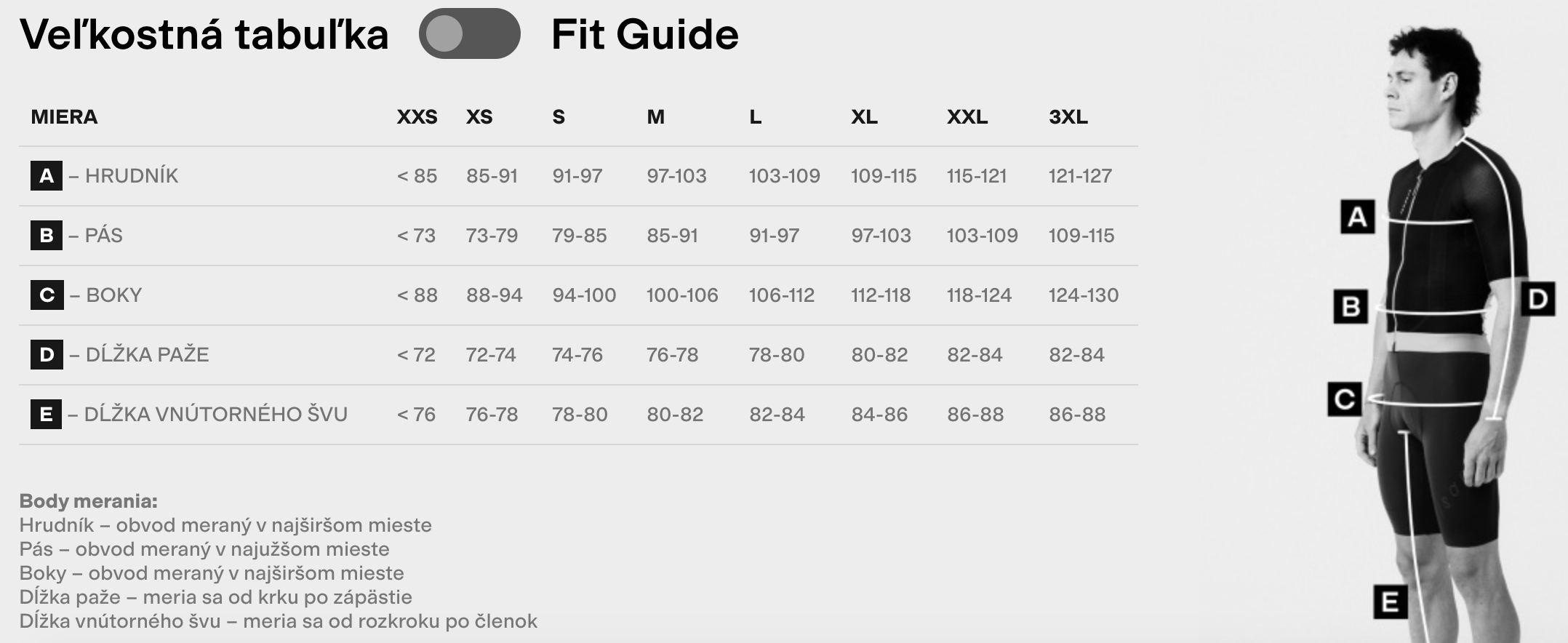Viewport: 1568px width, 643px height.
Task: Click the C hips marker on model
Action: click(x=1345, y=399)
